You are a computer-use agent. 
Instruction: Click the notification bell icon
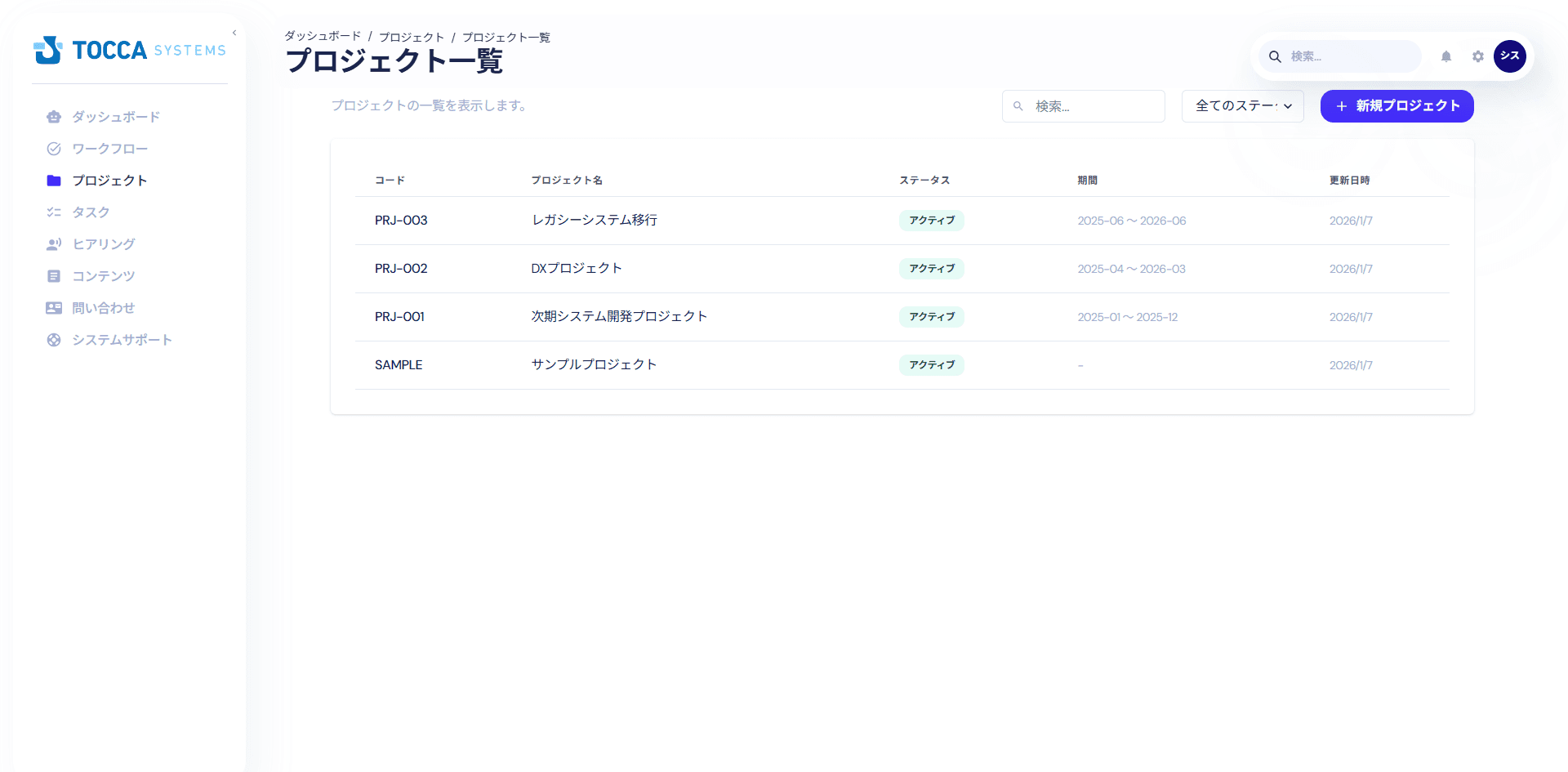1446,56
